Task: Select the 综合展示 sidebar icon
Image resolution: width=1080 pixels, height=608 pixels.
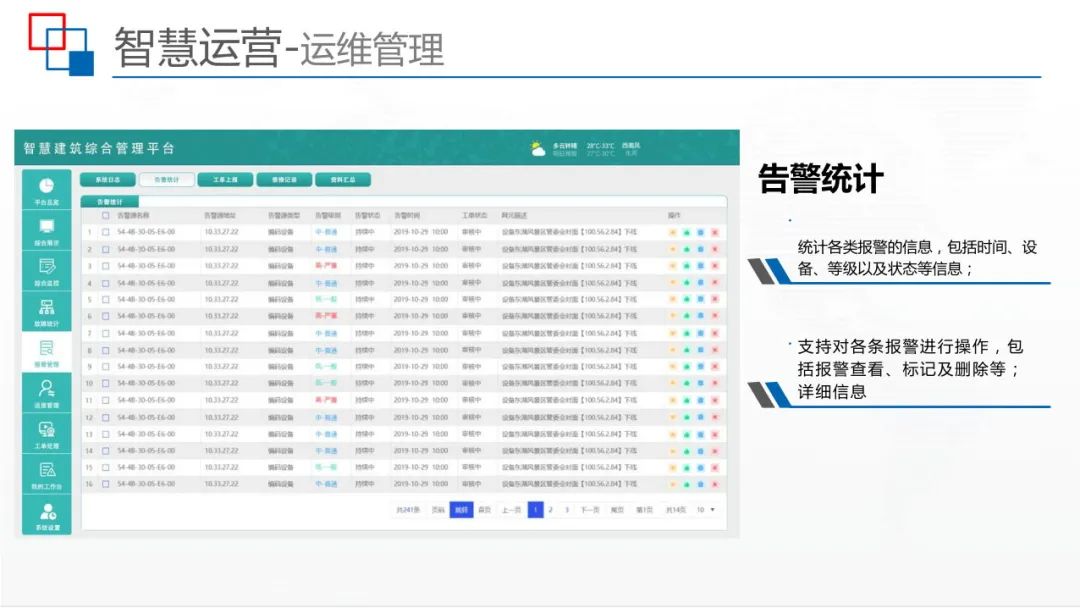Action: click(48, 233)
